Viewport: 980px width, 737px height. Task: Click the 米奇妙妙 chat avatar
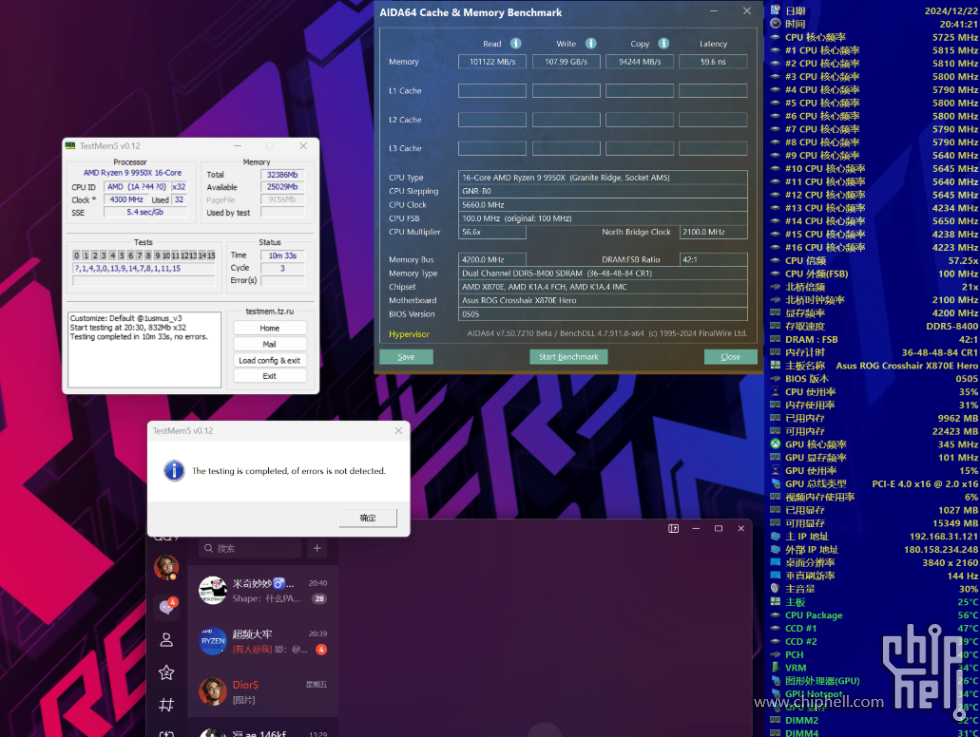(212, 590)
